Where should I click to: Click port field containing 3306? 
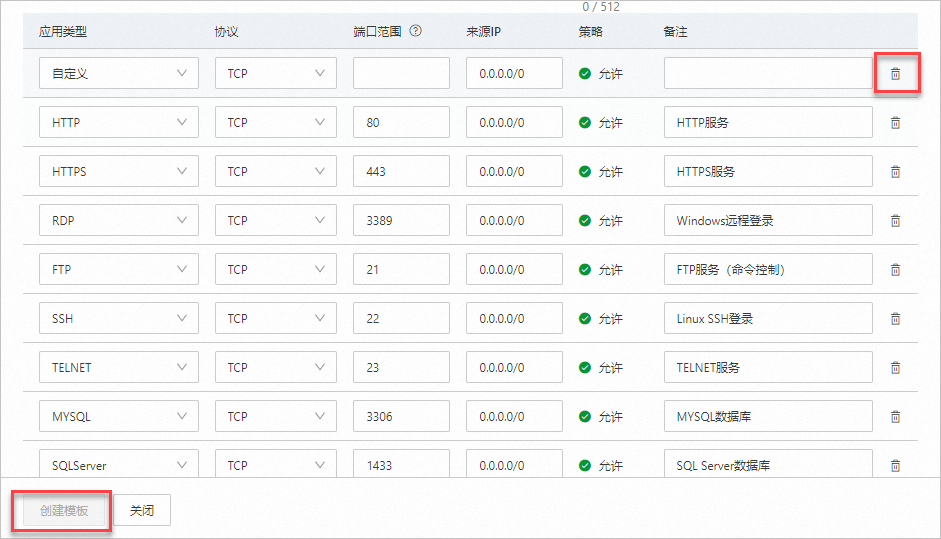[401, 417]
